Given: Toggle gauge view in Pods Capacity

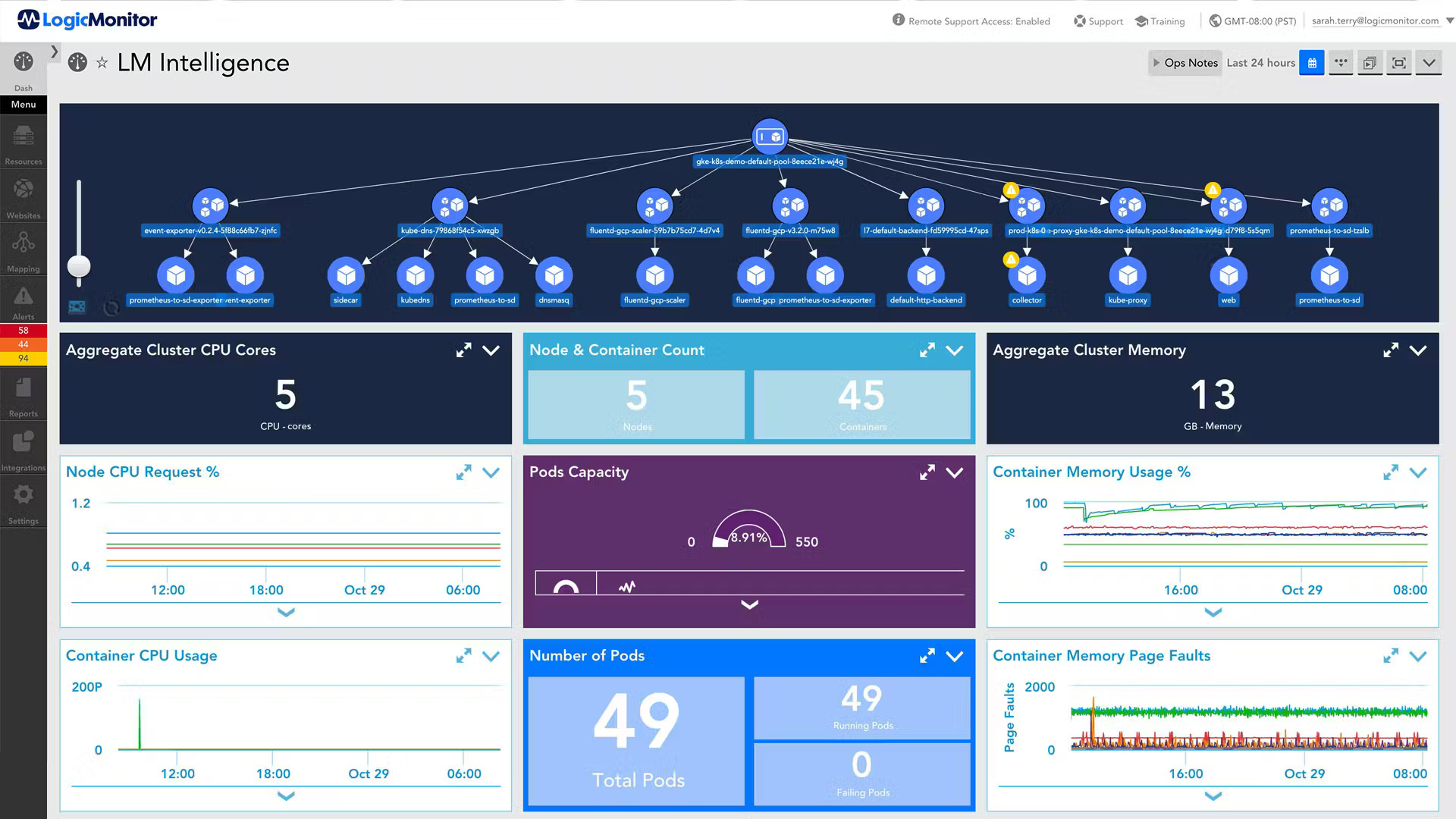Looking at the screenshot, I should click(566, 585).
